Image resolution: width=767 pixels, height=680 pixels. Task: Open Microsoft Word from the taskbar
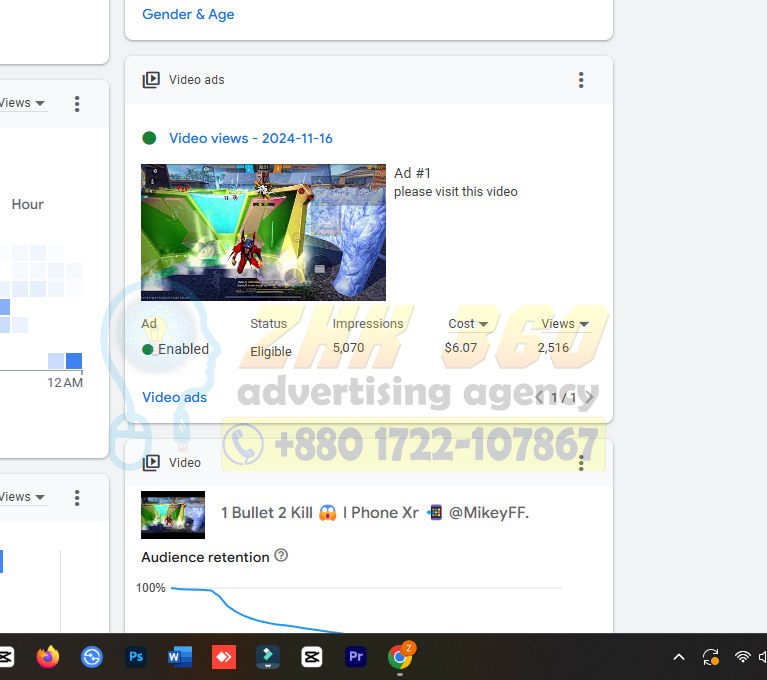click(x=180, y=657)
